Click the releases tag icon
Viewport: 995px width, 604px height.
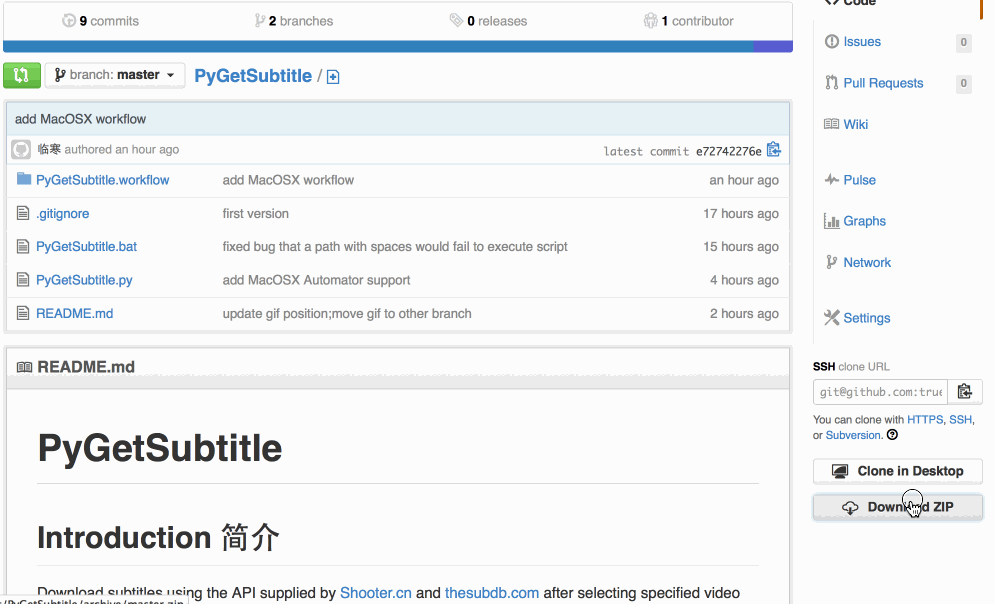456,20
